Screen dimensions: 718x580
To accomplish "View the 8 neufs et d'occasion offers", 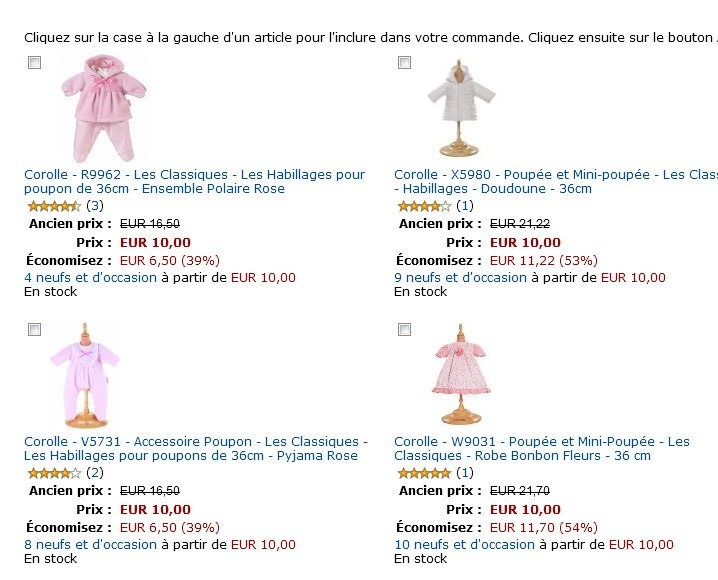I will 90,545.
